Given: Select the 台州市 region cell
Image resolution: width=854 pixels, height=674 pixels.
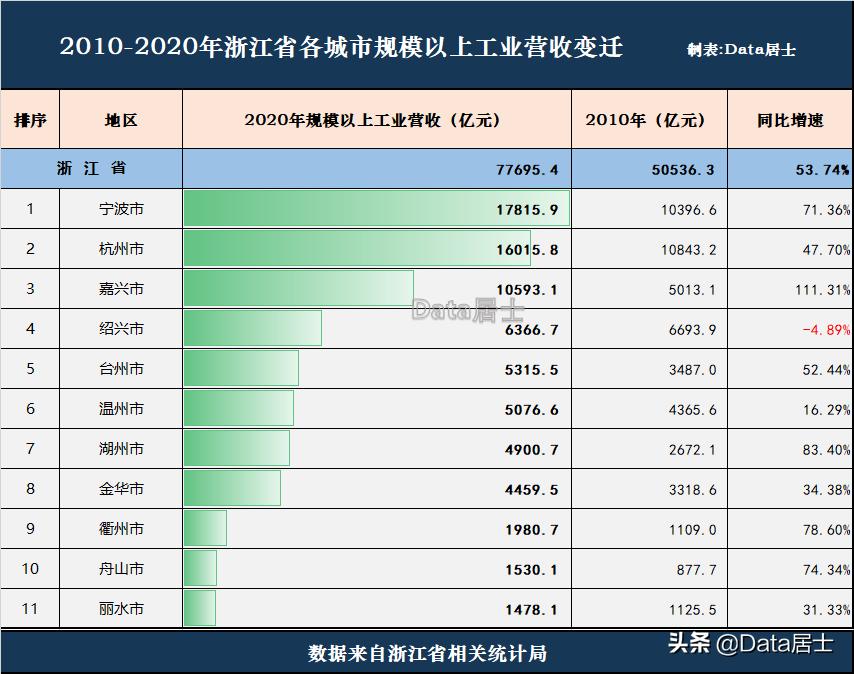Looking at the screenshot, I should pos(121,369).
